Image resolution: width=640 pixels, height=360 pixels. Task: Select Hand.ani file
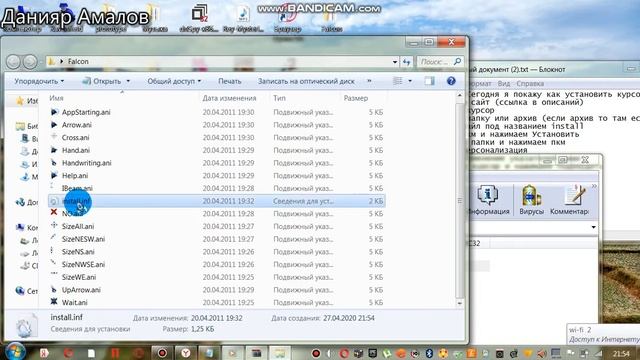pos(76,150)
